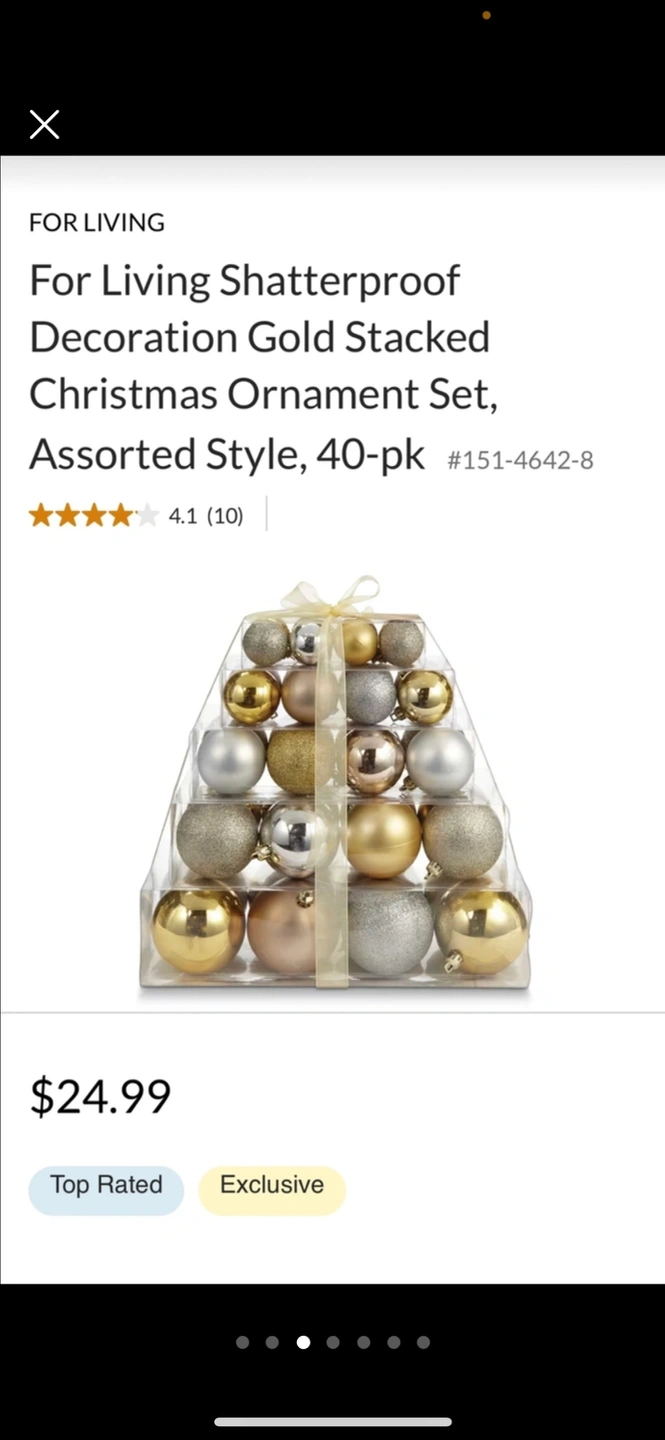View the ornament set product image

pos(334,785)
